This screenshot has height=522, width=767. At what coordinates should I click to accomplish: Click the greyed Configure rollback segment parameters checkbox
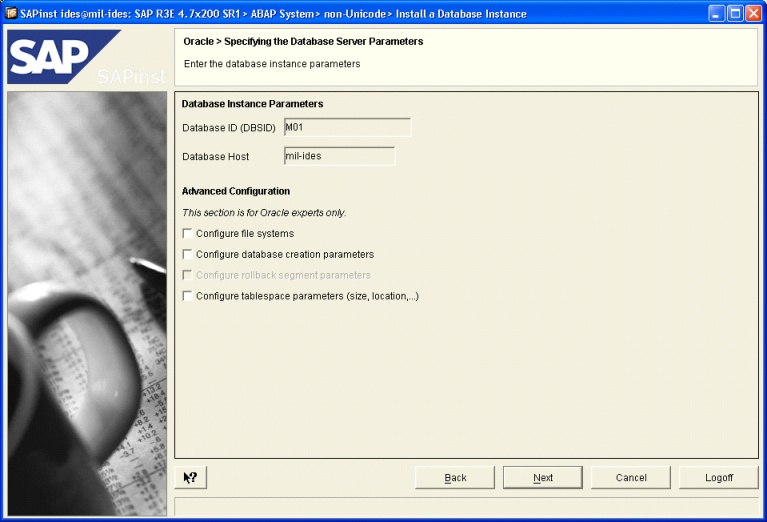pos(187,275)
